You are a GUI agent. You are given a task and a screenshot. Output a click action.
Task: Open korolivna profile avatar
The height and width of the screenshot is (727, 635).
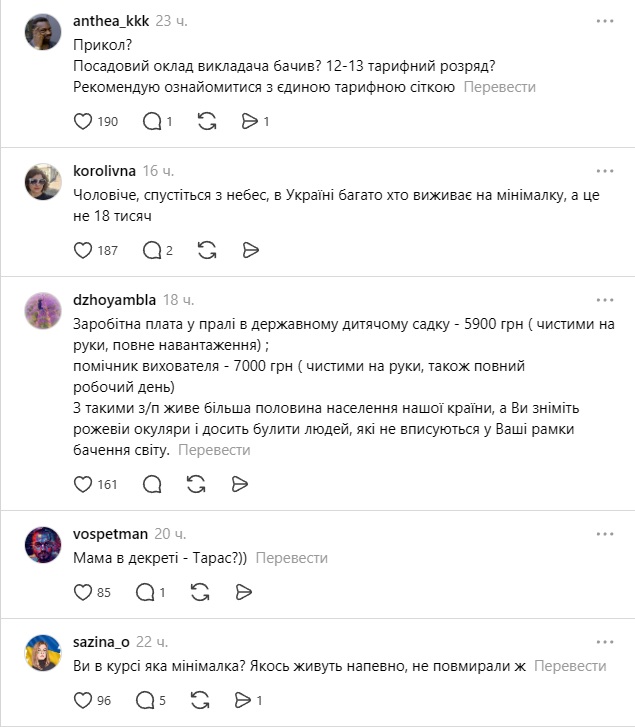(x=43, y=181)
